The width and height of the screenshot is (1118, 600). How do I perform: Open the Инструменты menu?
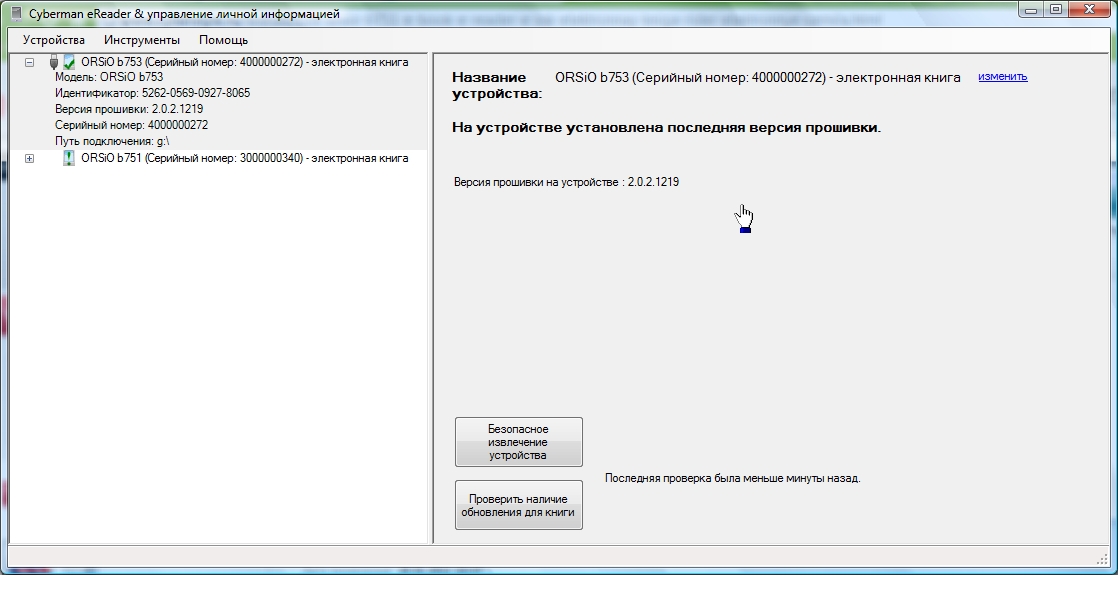pos(142,40)
